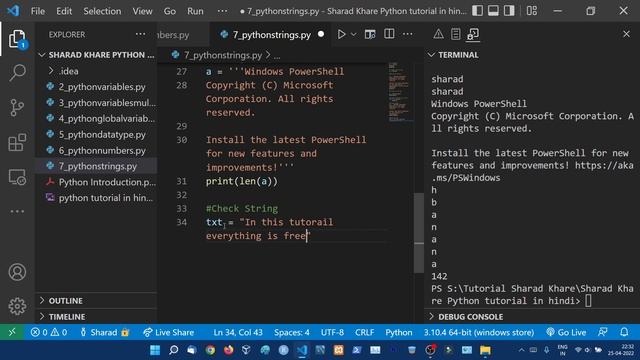Screen dimensions: 640x360
Task: Select Python interpreter 3.10.4 64-bit
Action: coord(479,332)
